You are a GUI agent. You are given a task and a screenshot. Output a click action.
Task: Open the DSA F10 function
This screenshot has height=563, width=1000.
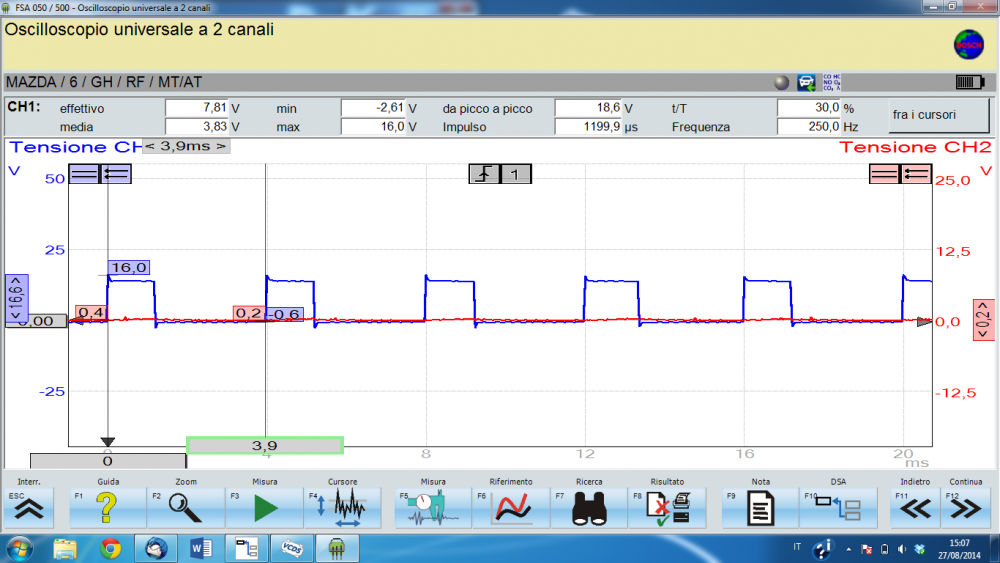(838, 508)
